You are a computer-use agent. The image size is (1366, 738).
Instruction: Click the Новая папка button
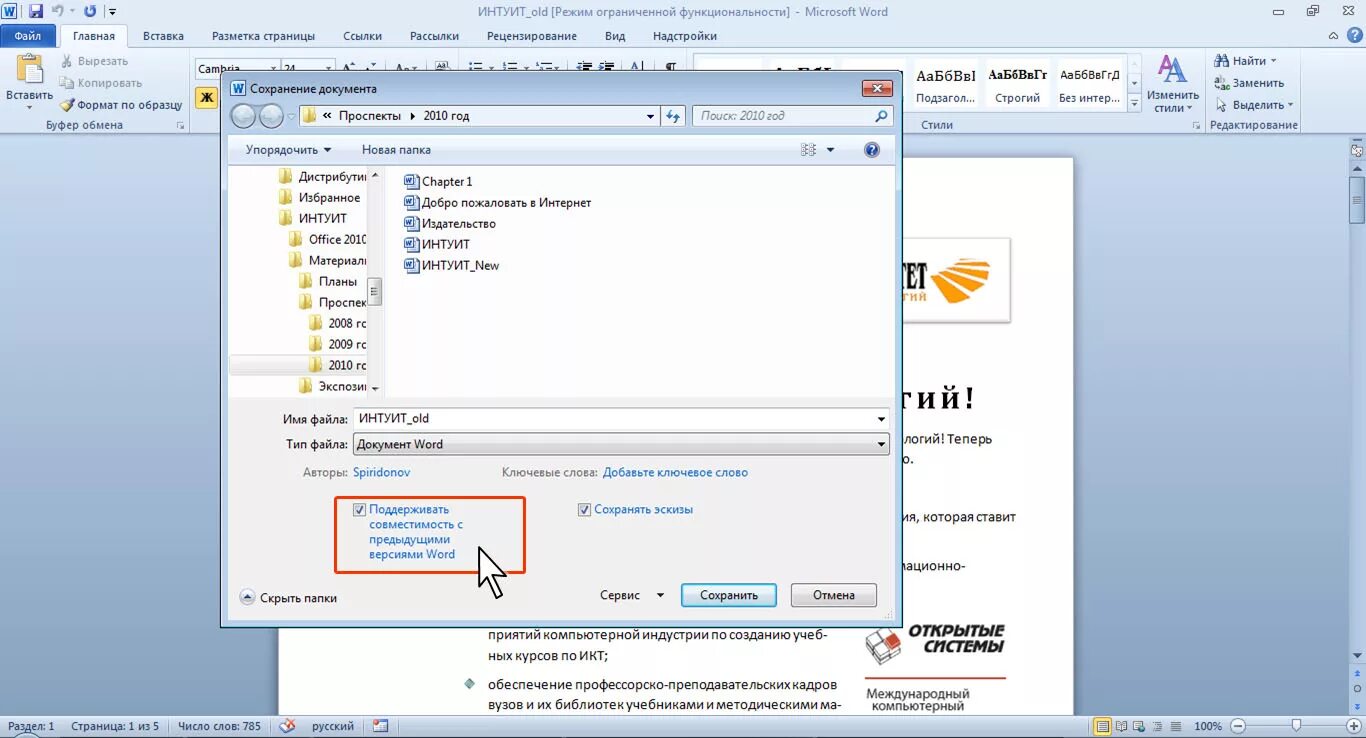click(396, 150)
